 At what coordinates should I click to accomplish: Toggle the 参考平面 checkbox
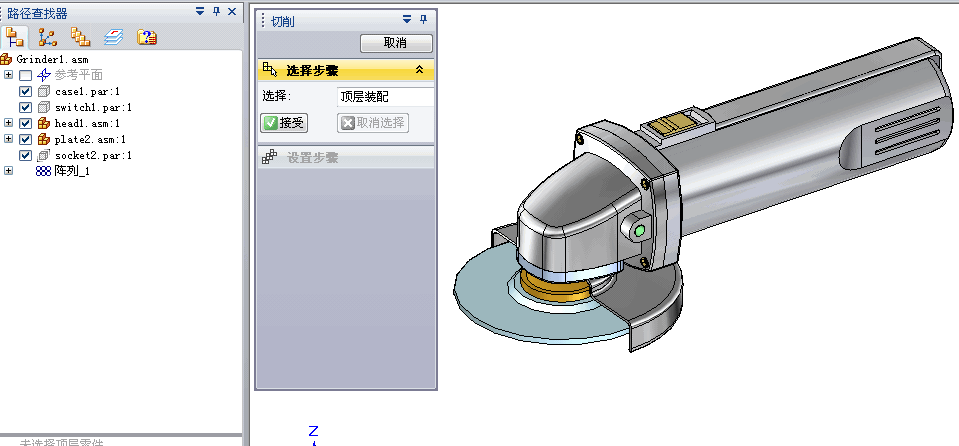(x=25, y=76)
